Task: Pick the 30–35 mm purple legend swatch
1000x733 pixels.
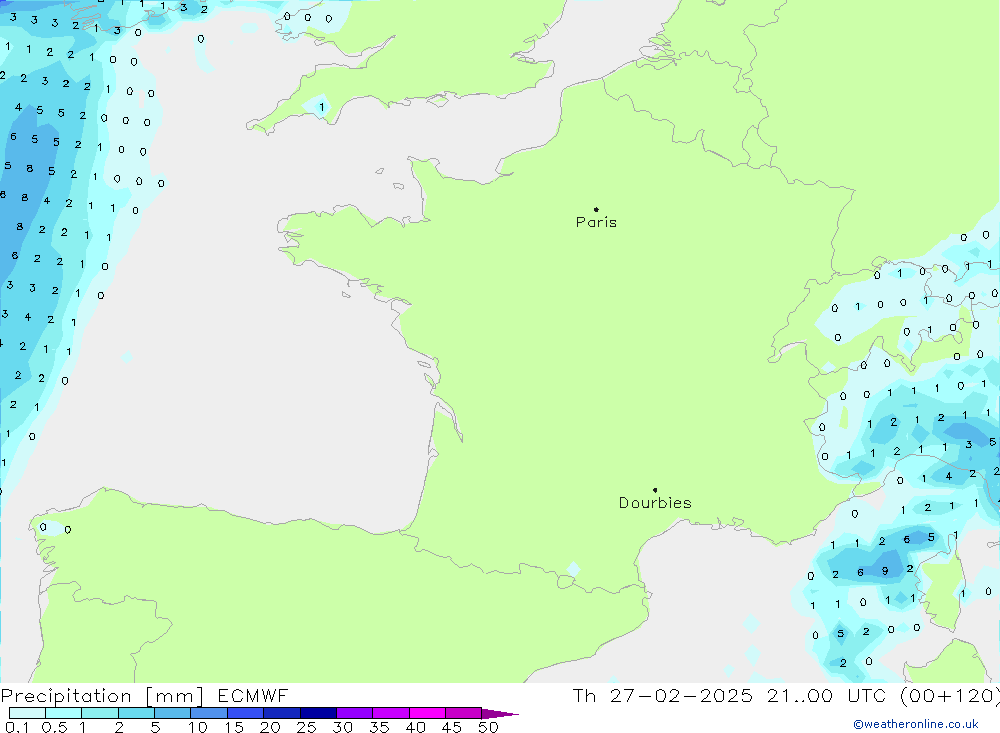Action: point(354,713)
